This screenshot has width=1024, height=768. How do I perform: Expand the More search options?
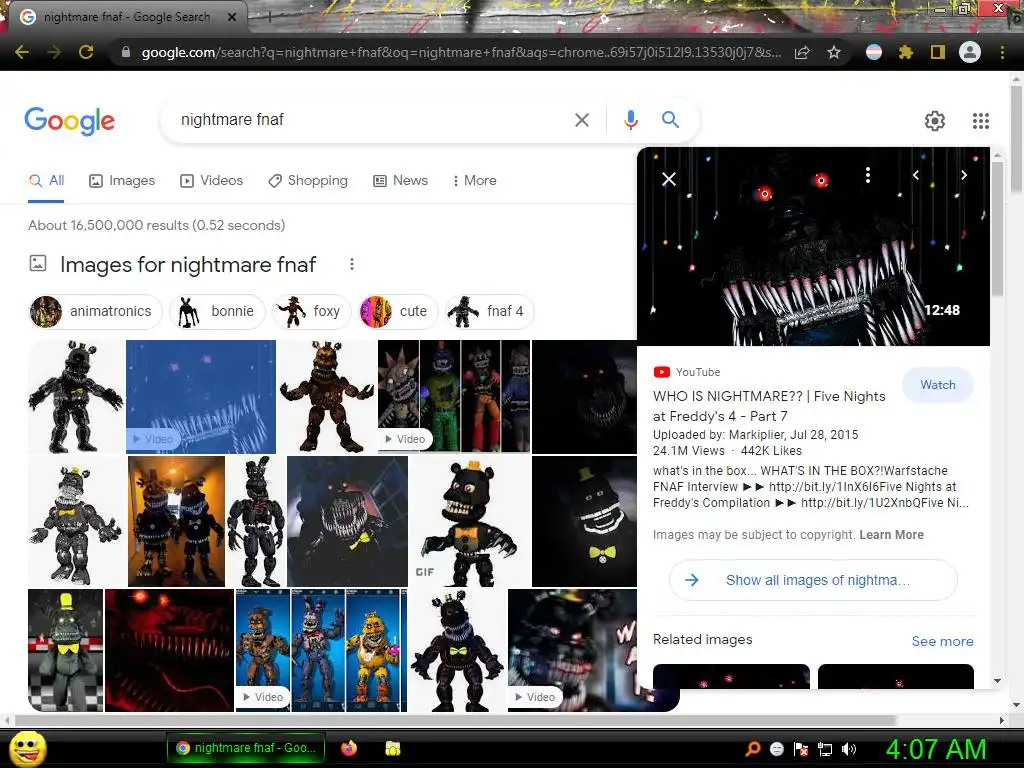pos(475,181)
